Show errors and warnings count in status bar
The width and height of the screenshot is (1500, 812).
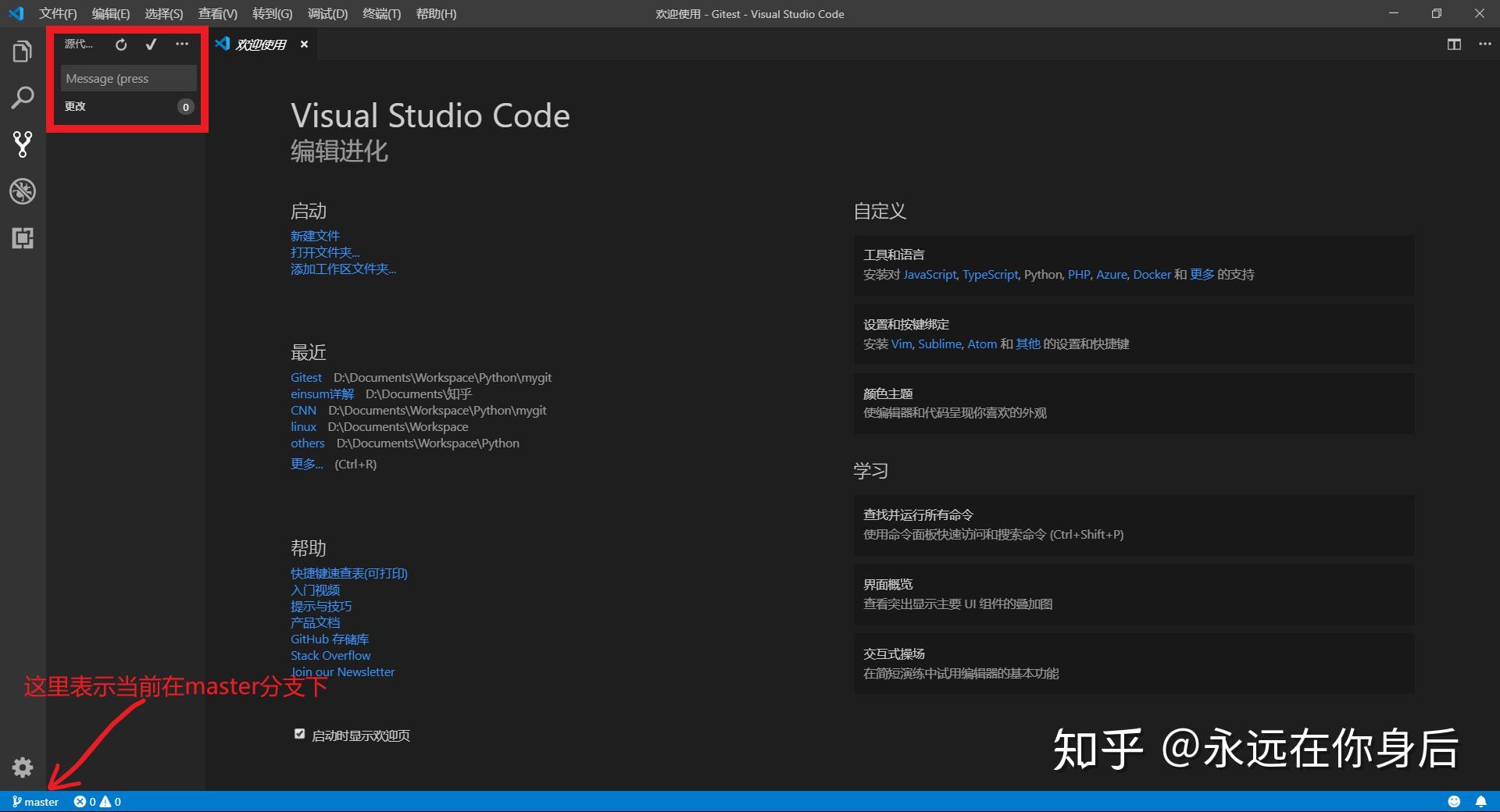(98, 802)
